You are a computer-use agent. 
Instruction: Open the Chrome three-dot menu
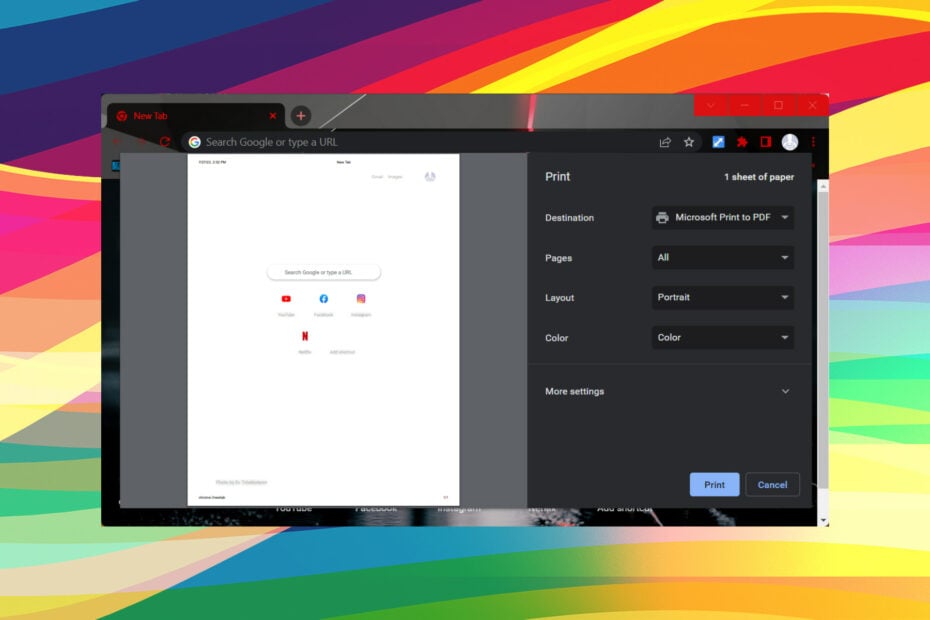pyautogui.click(x=812, y=141)
